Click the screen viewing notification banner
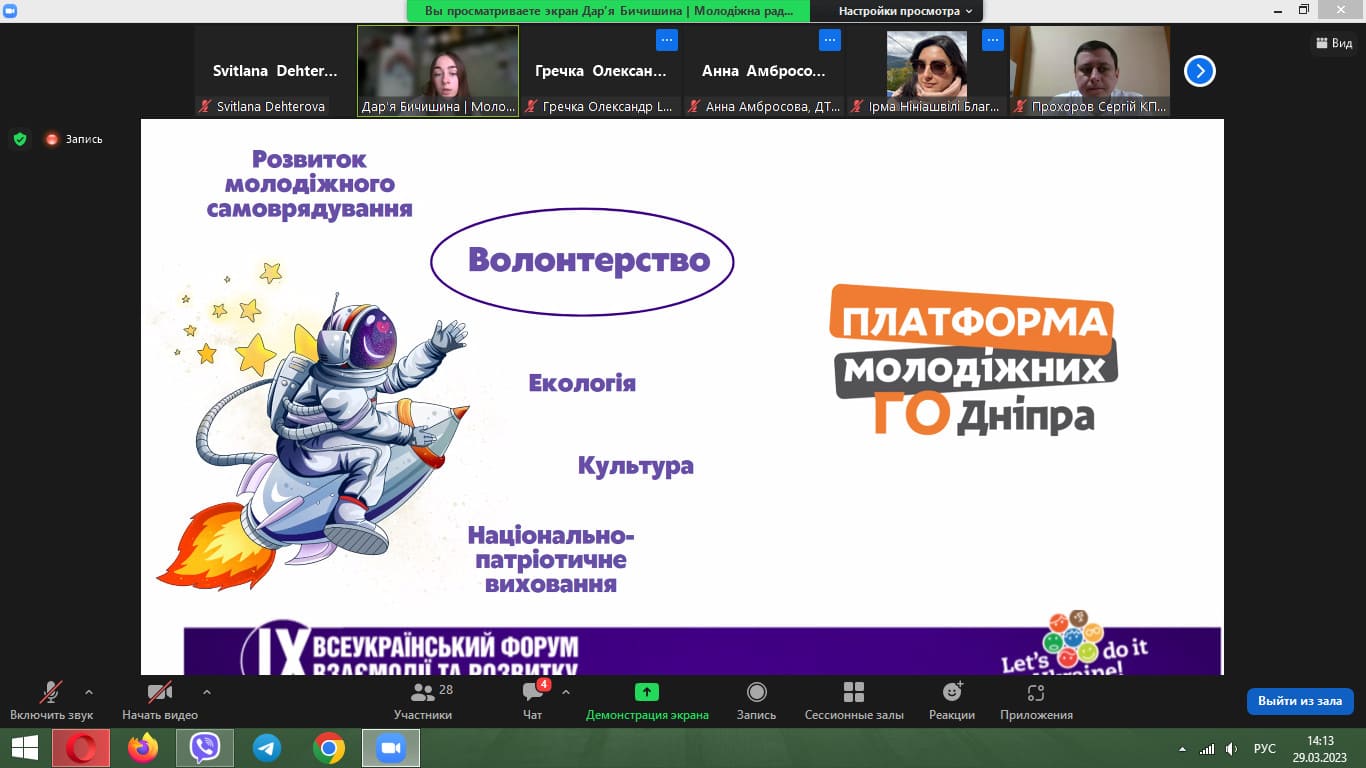Screen dimensions: 1366x768 [609, 11]
